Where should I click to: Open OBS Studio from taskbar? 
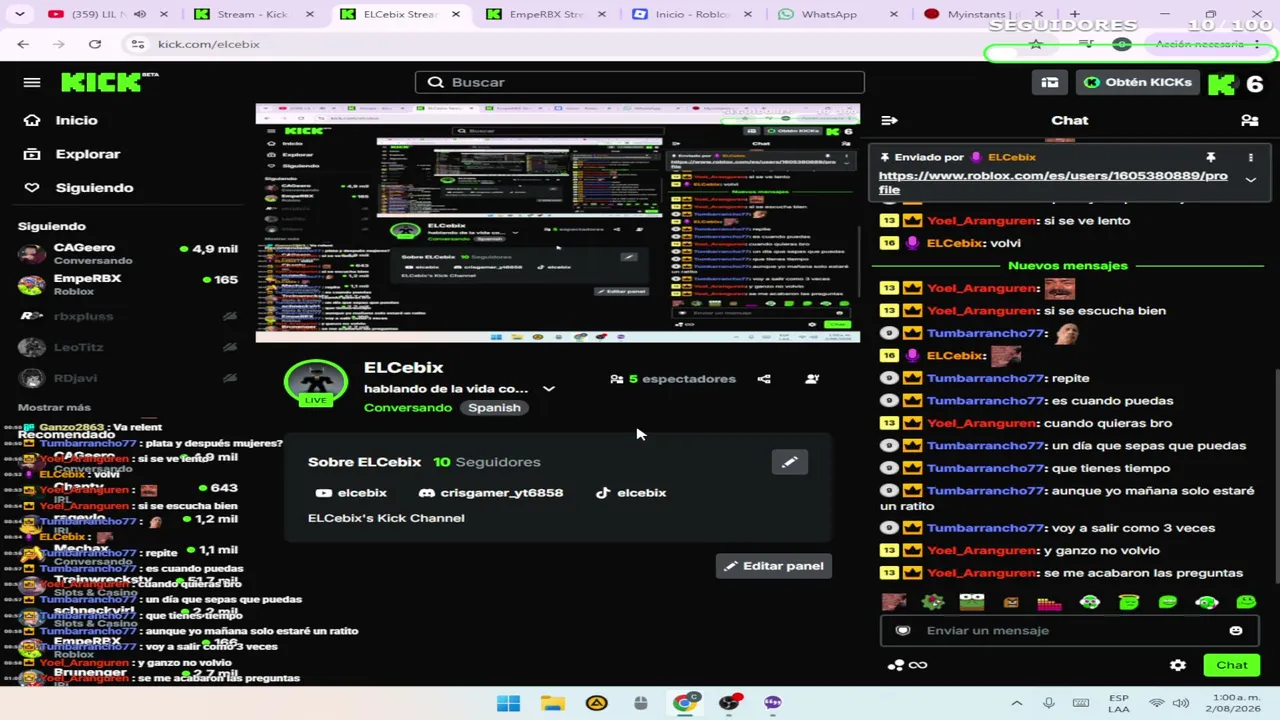point(729,703)
